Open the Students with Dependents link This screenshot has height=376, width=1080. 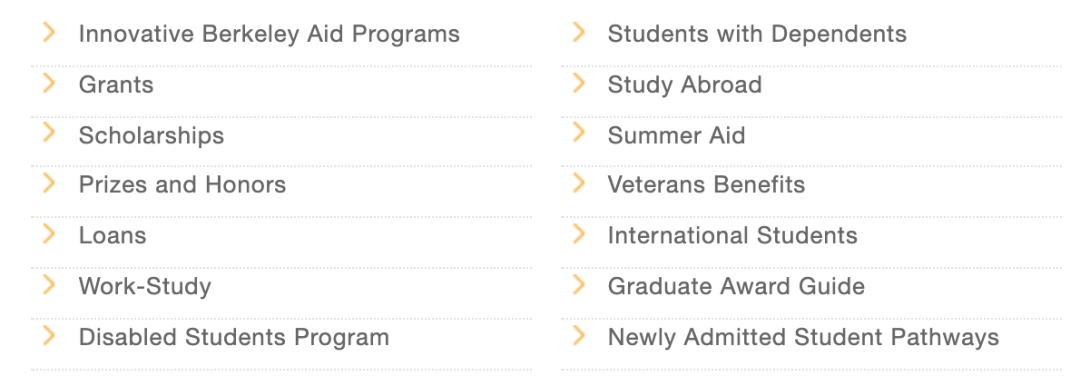click(x=757, y=34)
